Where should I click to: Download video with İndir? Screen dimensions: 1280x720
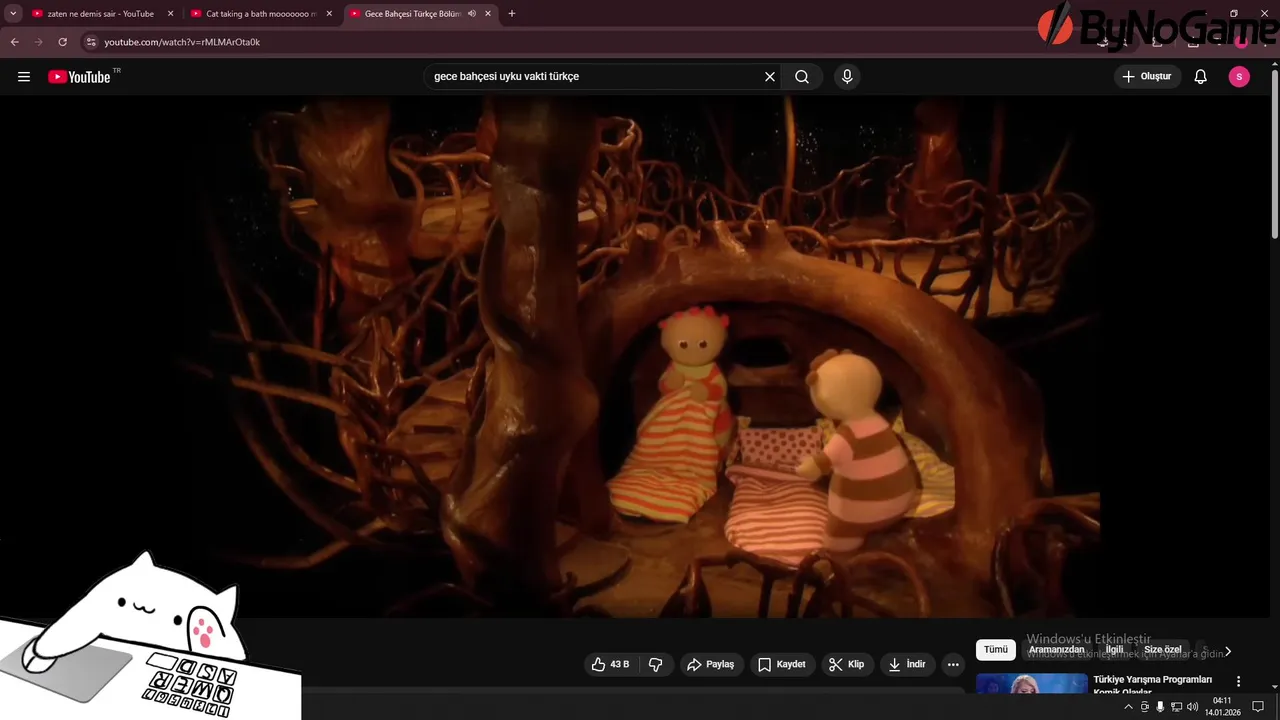[907, 664]
